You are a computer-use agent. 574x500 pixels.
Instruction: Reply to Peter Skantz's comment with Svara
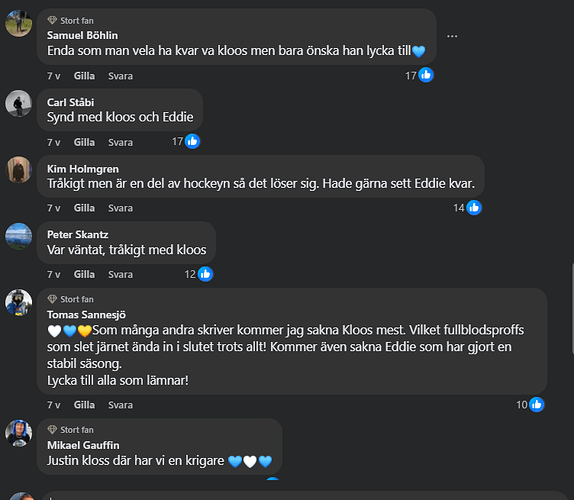coord(120,274)
